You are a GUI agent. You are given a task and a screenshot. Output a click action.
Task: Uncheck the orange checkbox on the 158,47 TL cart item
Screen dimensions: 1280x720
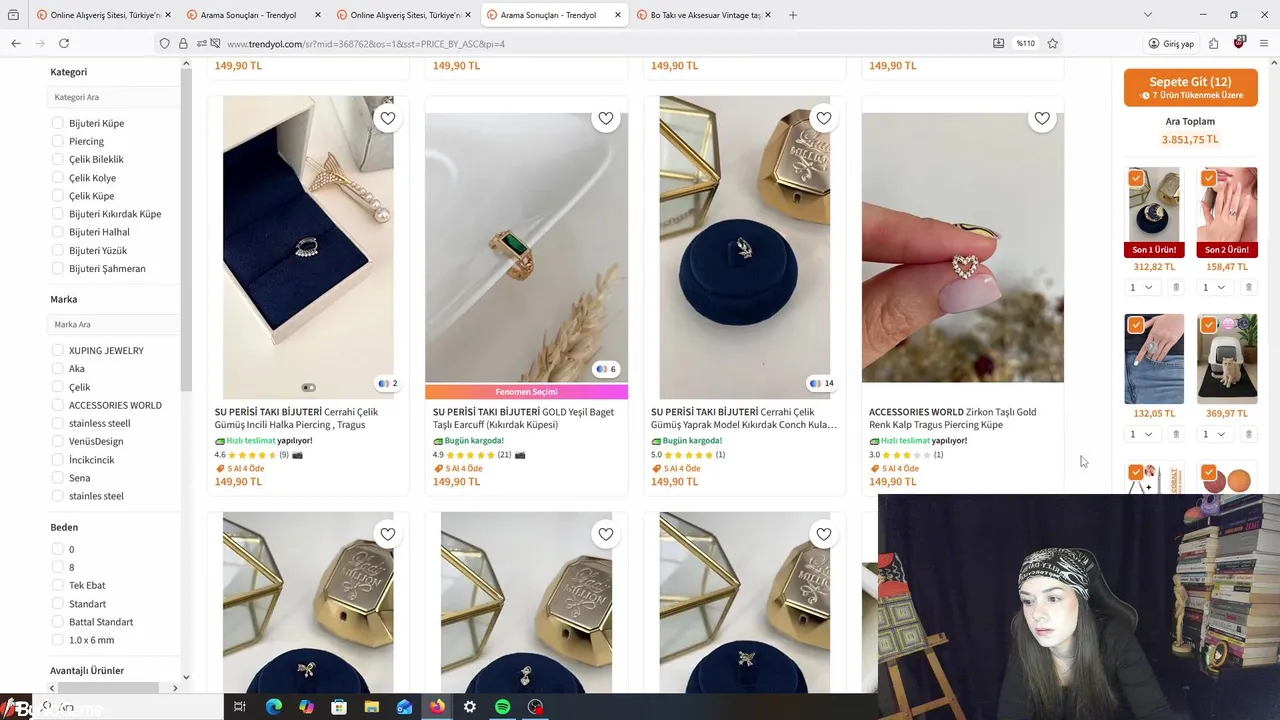point(1208,178)
